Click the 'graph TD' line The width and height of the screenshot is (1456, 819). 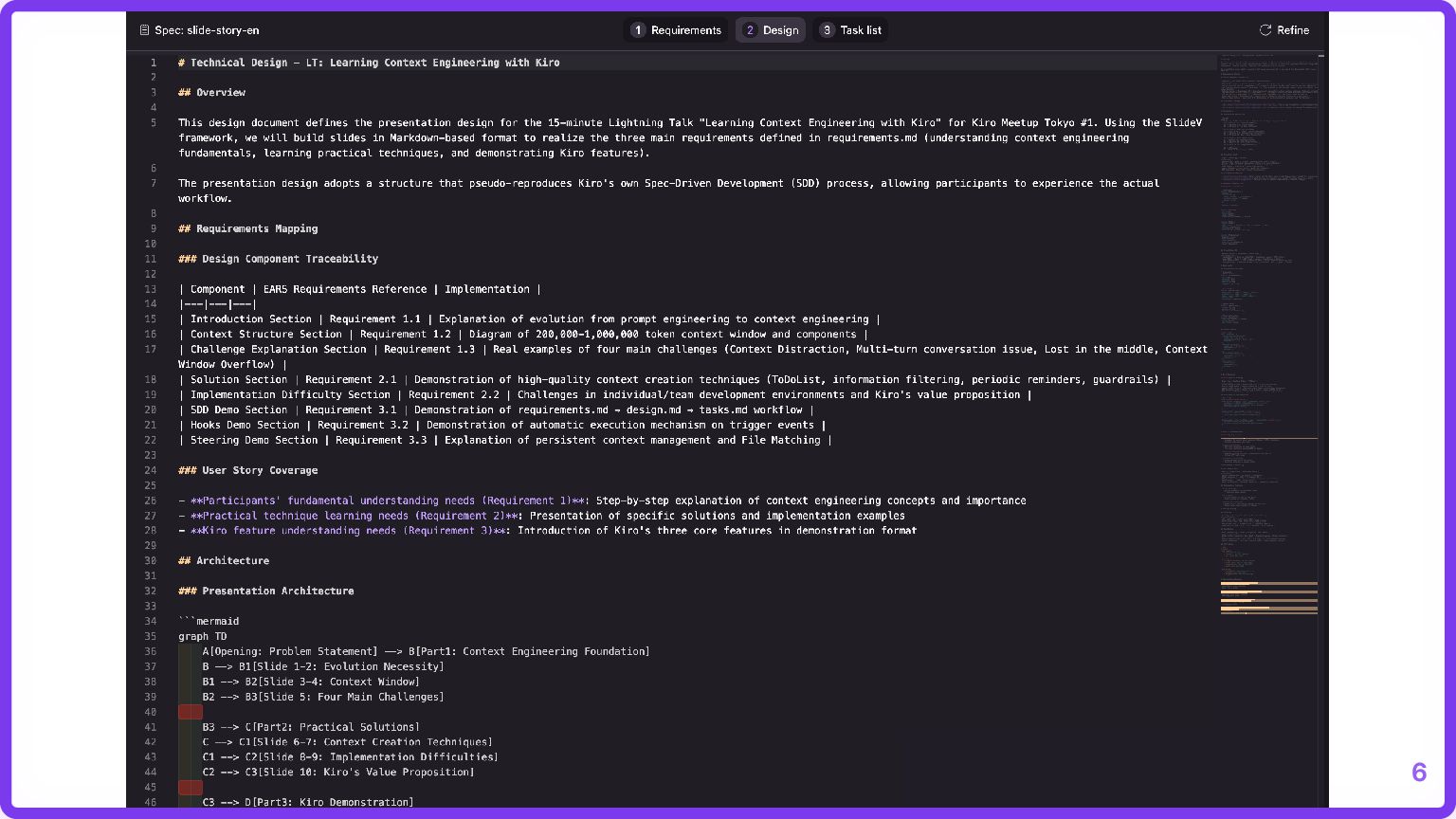202,637
